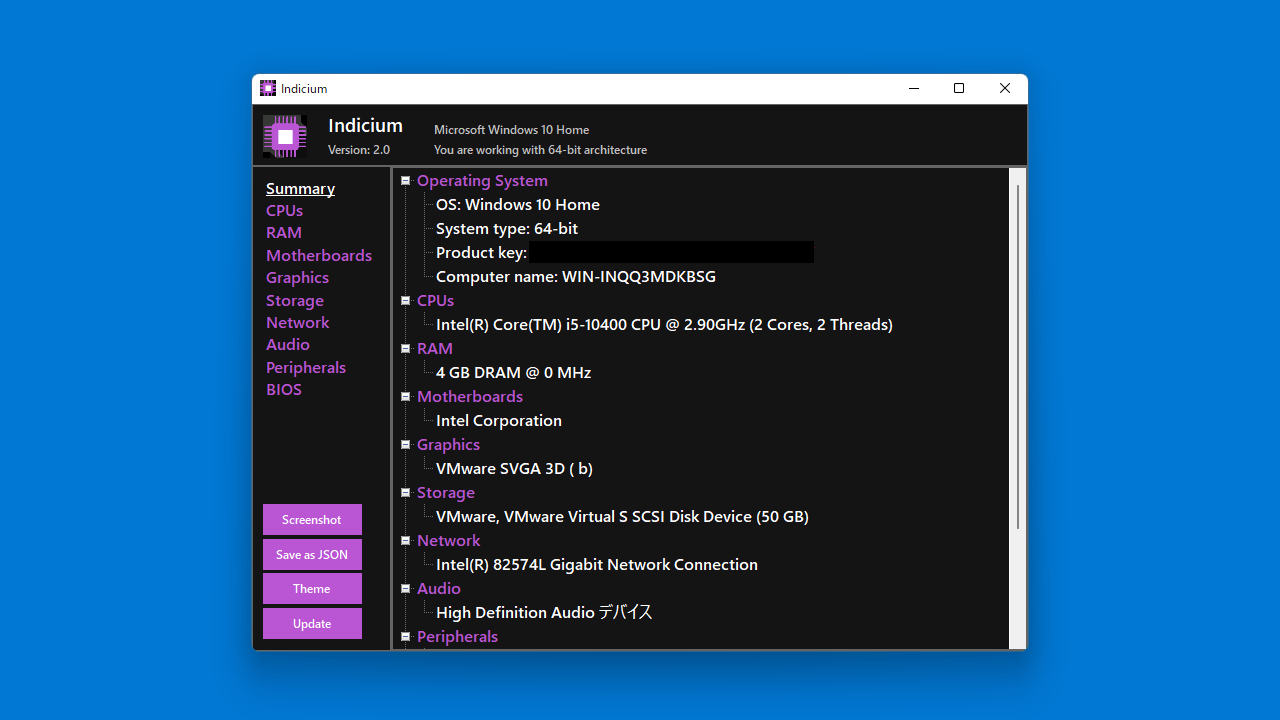Open the Motherboards sidebar section
Viewport: 1280px width, 720px height.
point(319,256)
